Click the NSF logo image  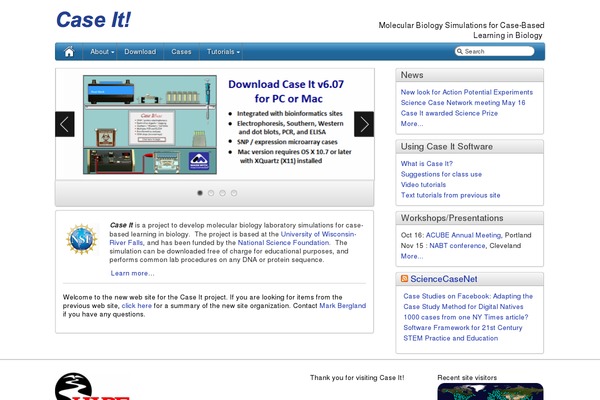[82, 239]
